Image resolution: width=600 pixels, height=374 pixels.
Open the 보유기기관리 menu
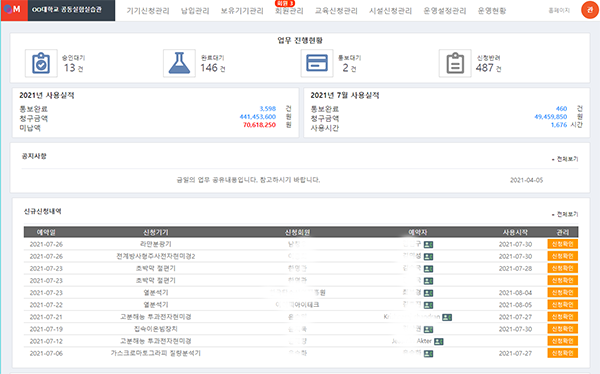[242, 11]
